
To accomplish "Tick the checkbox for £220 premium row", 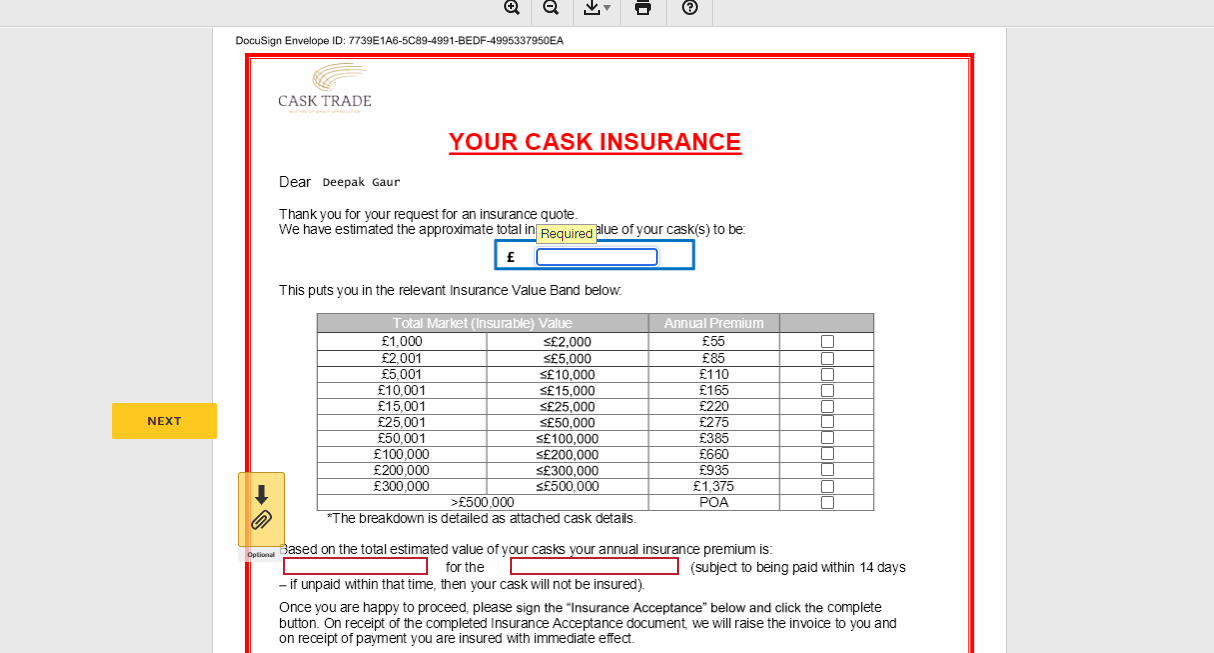I will coord(827,406).
